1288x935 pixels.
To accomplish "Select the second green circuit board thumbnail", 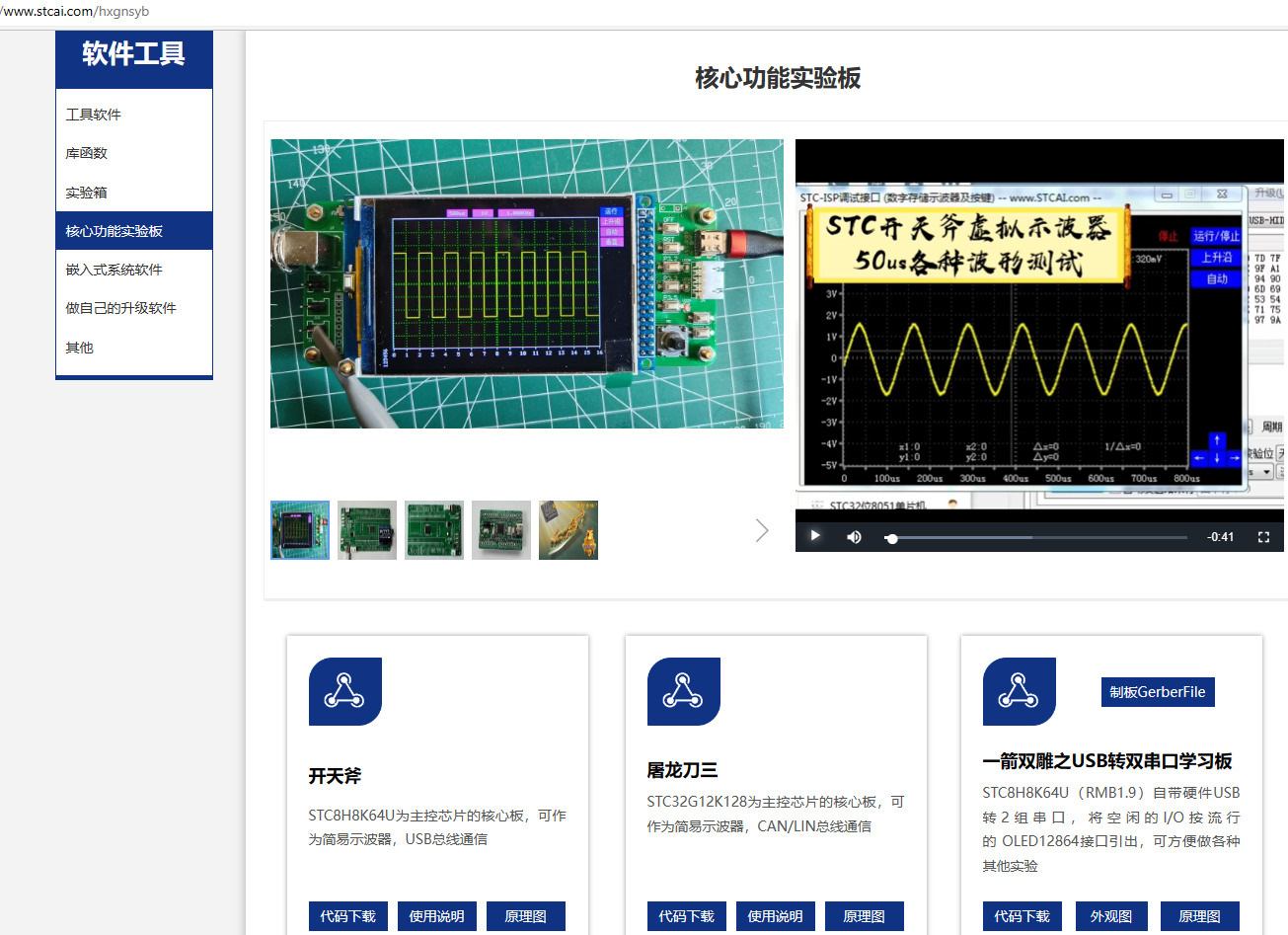I will click(x=367, y=530).
